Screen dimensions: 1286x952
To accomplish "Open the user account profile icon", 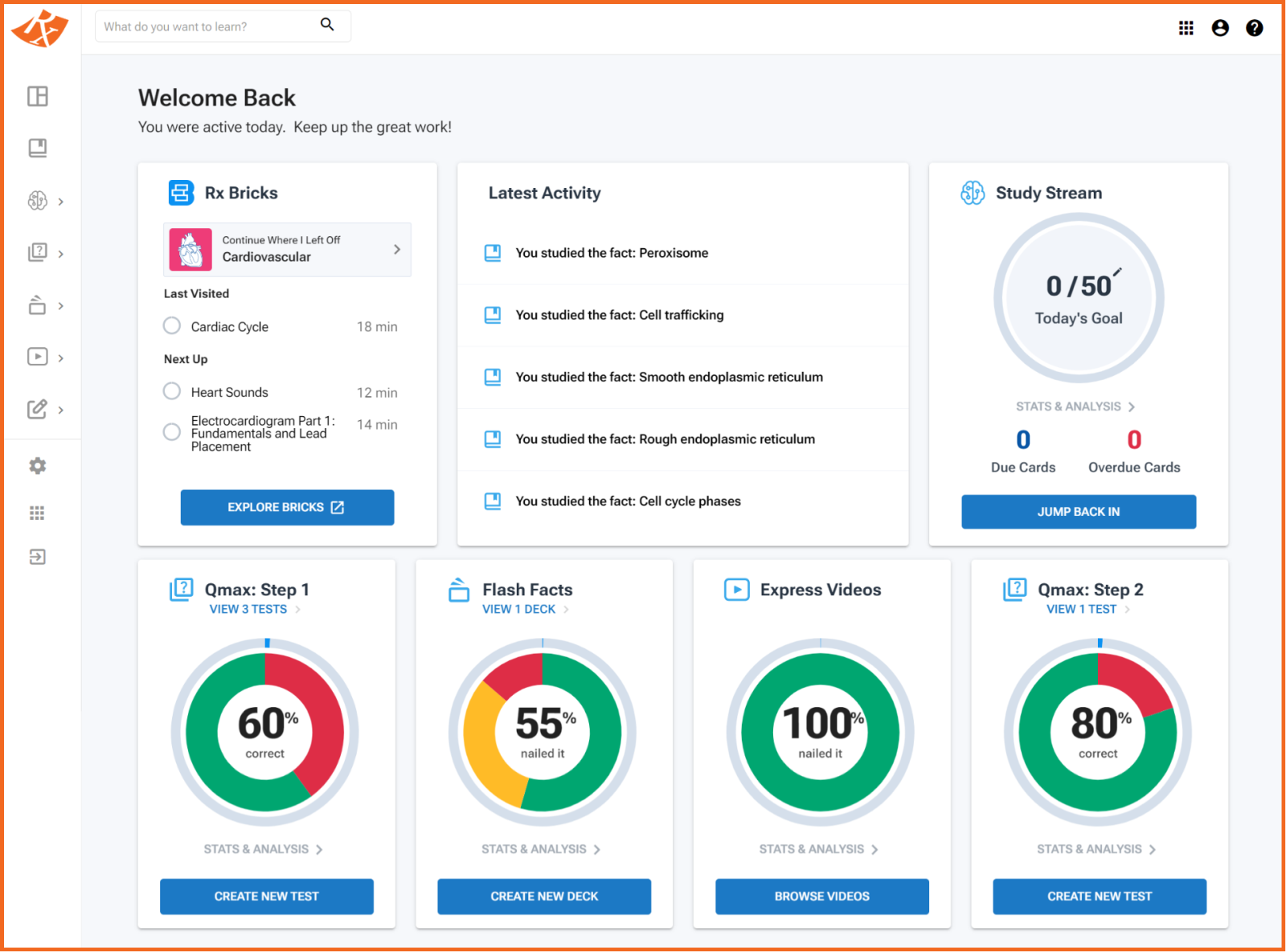I will click(x=1220, y=28).
